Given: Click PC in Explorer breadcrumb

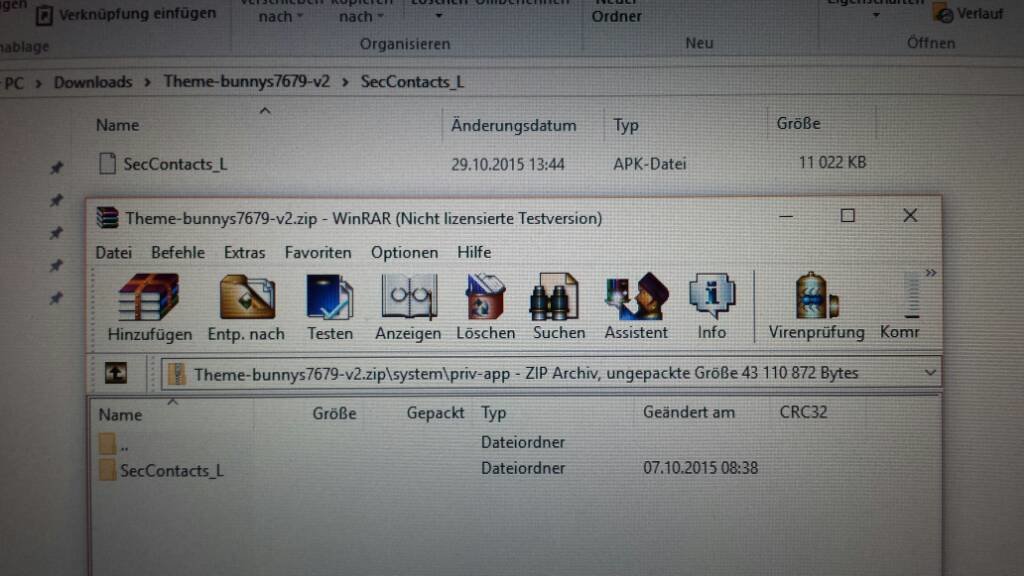Looking at the screenshot, I should (x=14, y=83).
